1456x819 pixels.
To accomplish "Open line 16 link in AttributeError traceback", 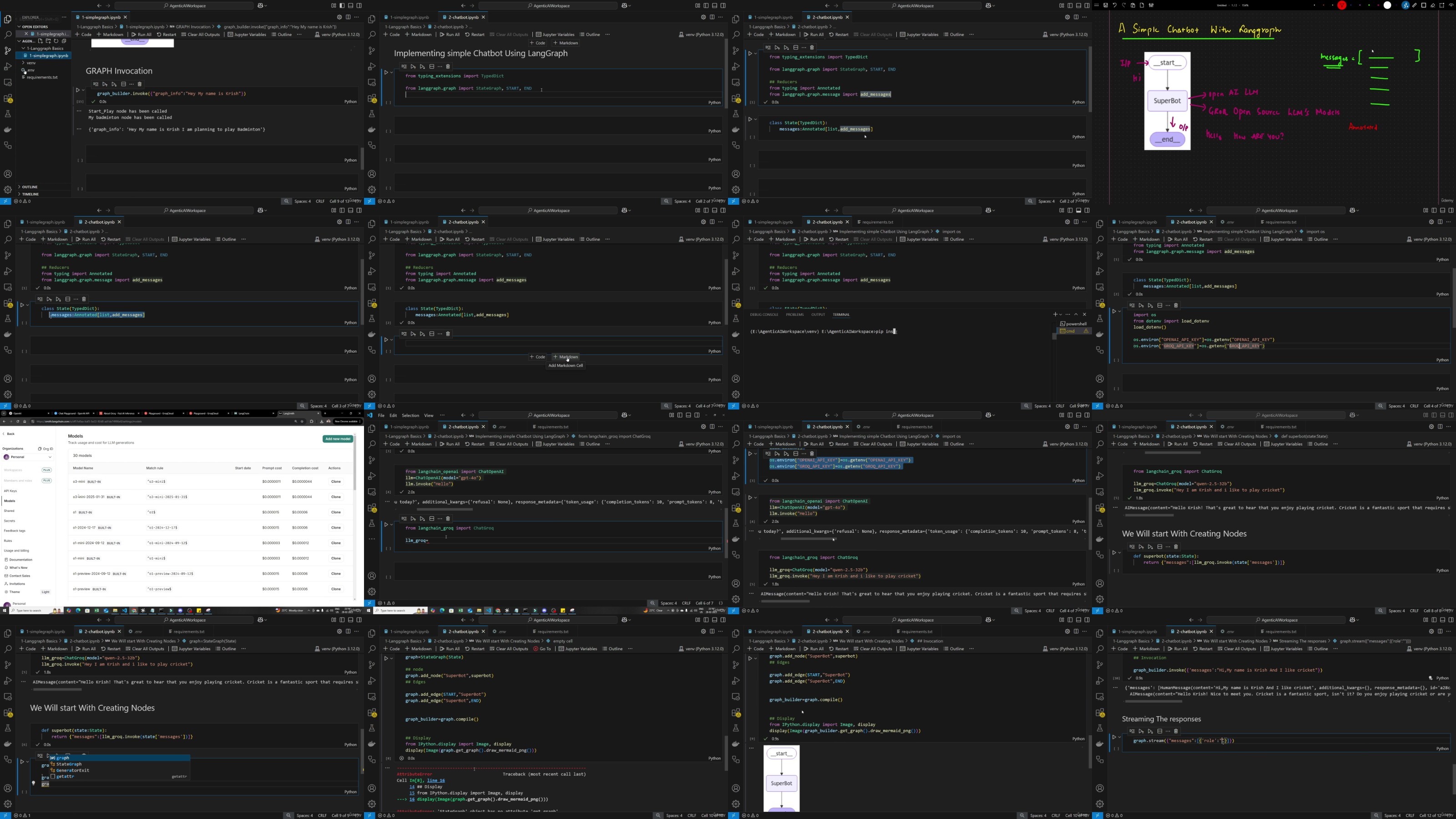I will [436, 781].
